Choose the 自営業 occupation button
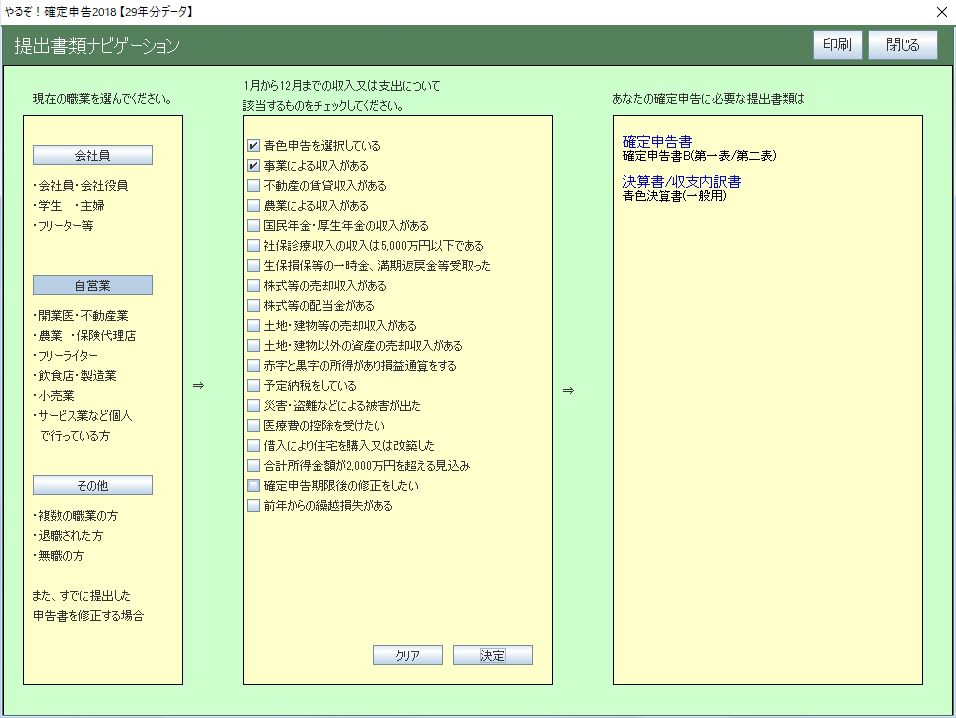This screenshot has width=956, height=718. pos(93,285)
